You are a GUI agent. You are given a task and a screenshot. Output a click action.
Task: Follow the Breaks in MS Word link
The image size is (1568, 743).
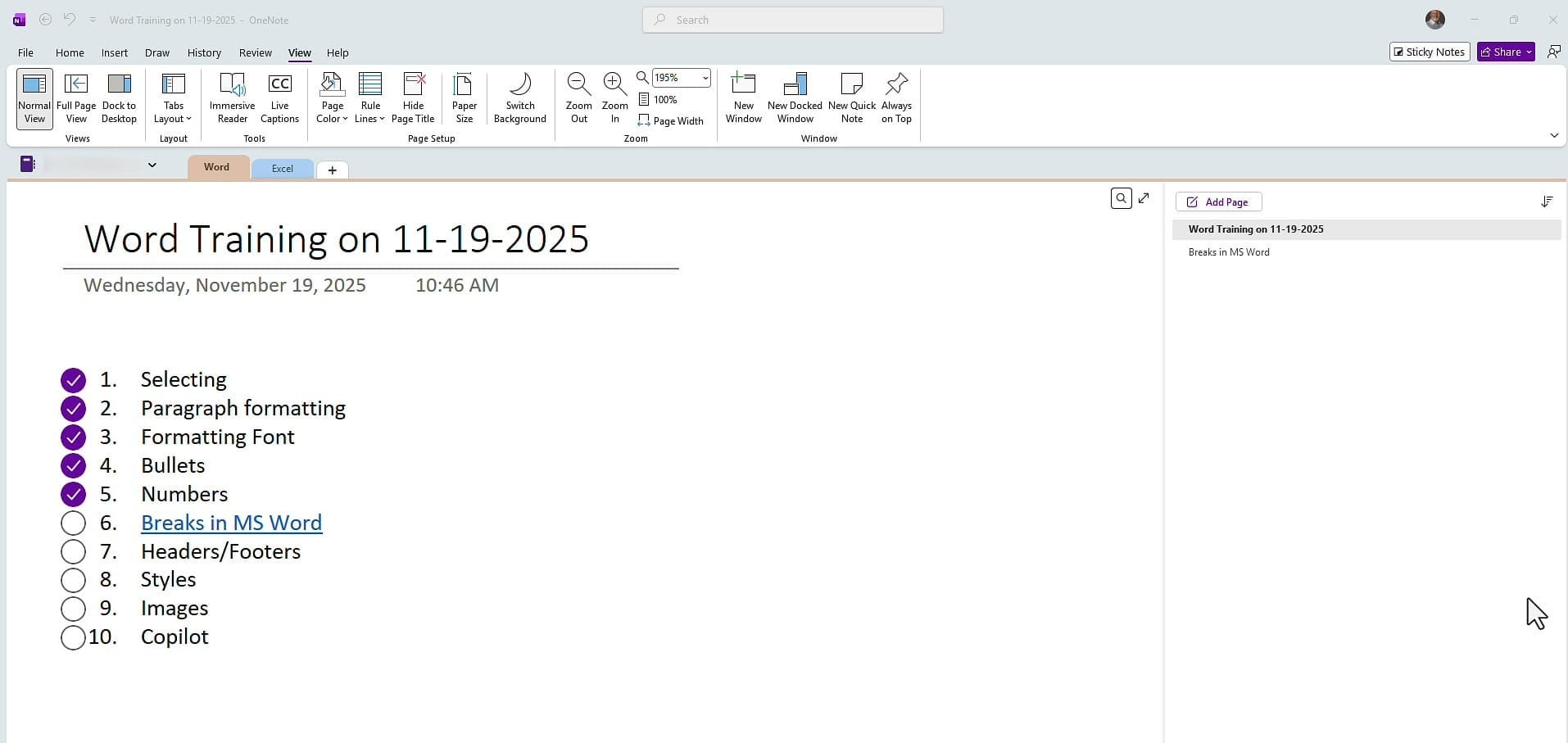[231, 522]
